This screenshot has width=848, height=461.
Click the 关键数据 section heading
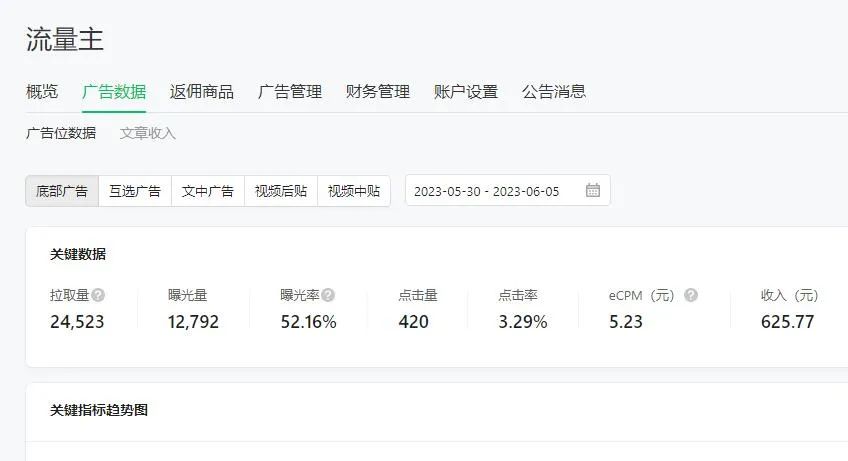[78, 254]
